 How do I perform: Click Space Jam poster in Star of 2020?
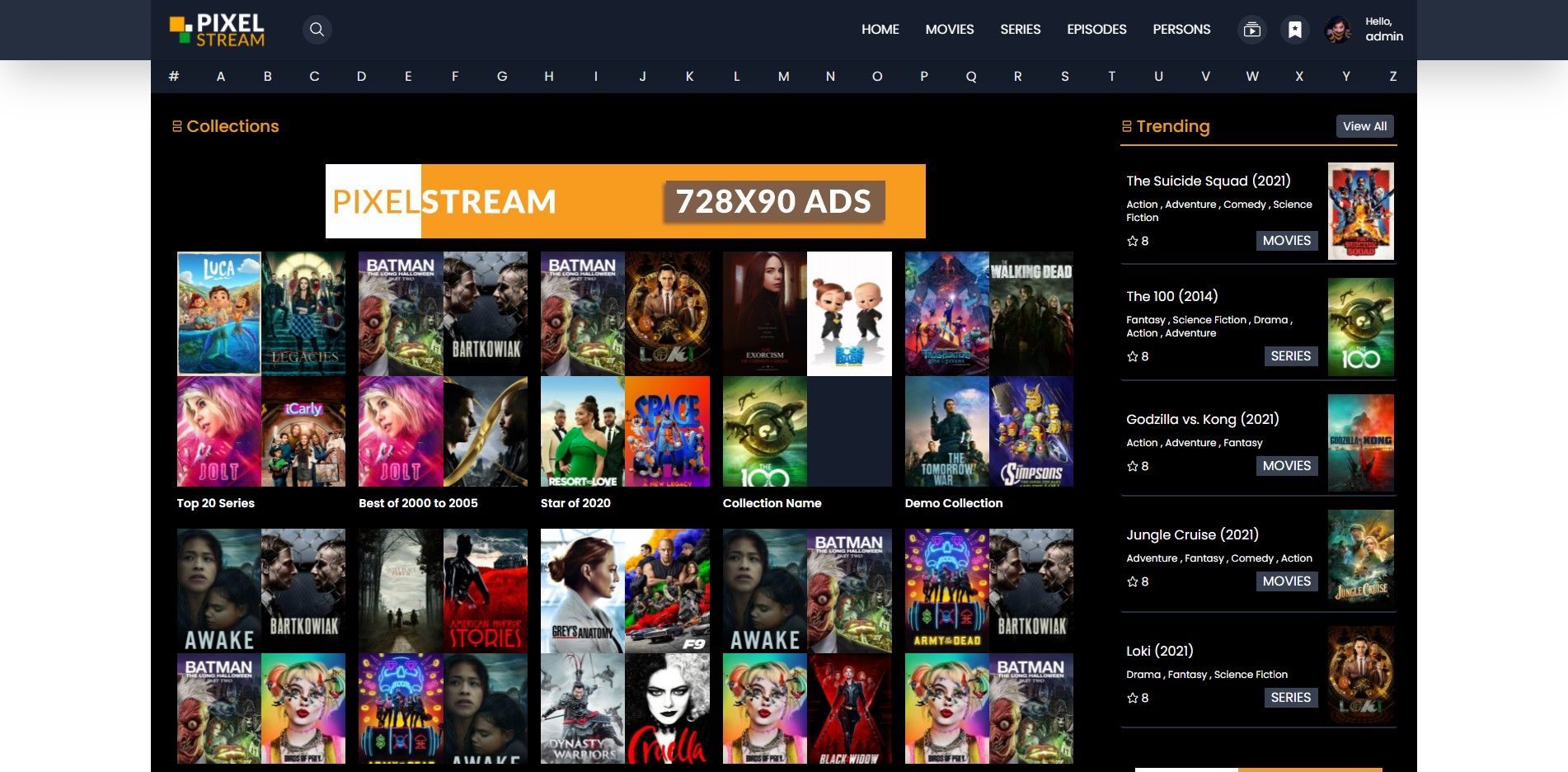667,431
